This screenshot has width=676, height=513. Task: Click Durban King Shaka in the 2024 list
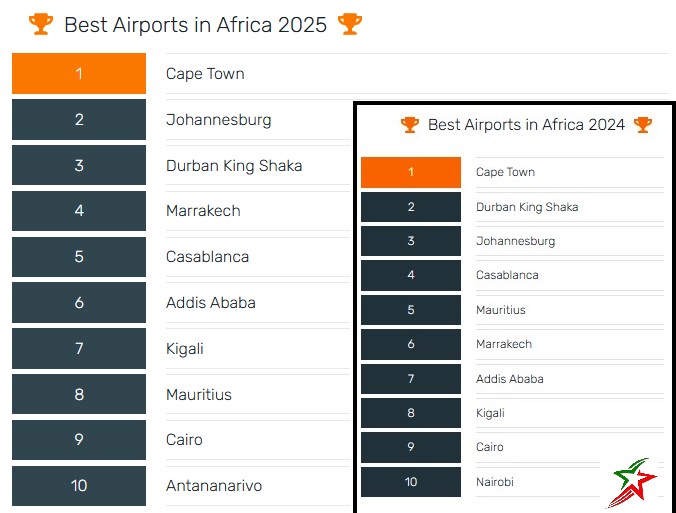click(527, 207)
